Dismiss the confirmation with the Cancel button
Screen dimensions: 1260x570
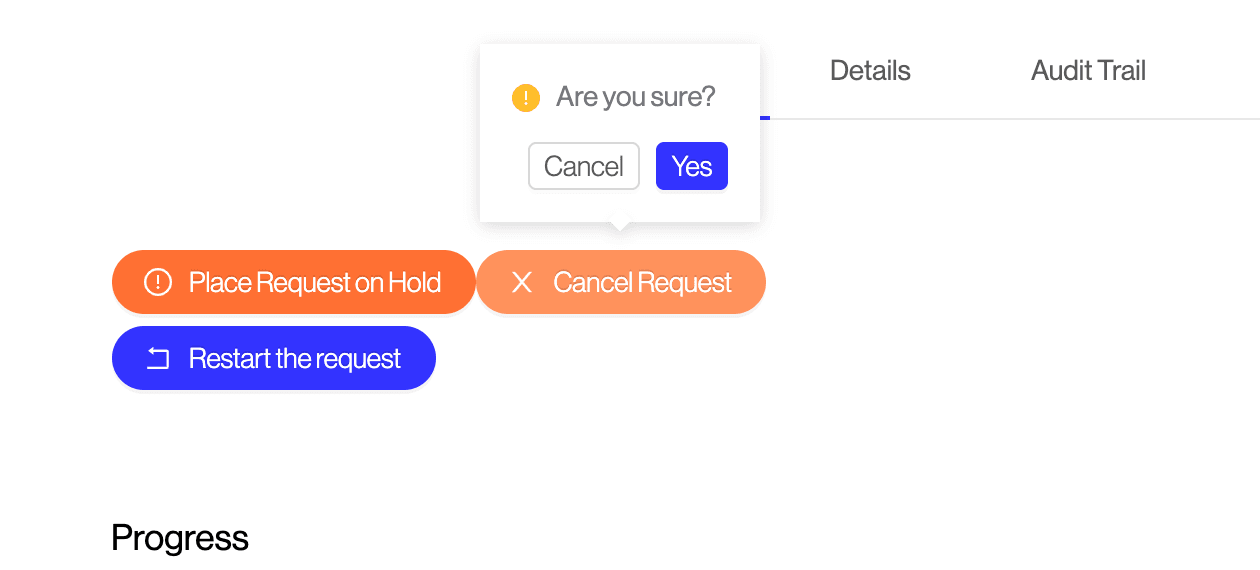[583, 166]
